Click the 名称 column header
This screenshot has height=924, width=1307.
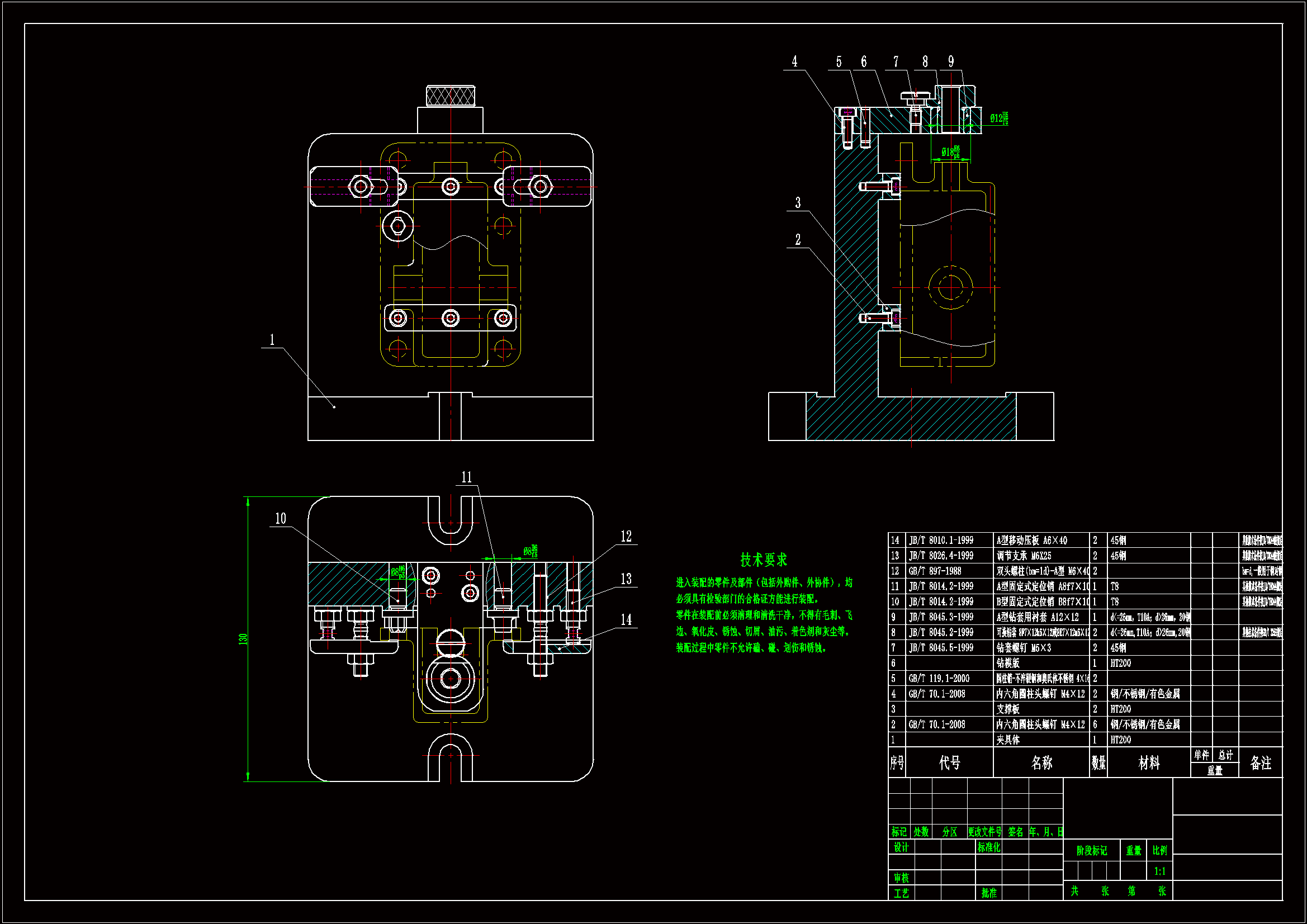pyautogui.click(x=1041, y=763)
